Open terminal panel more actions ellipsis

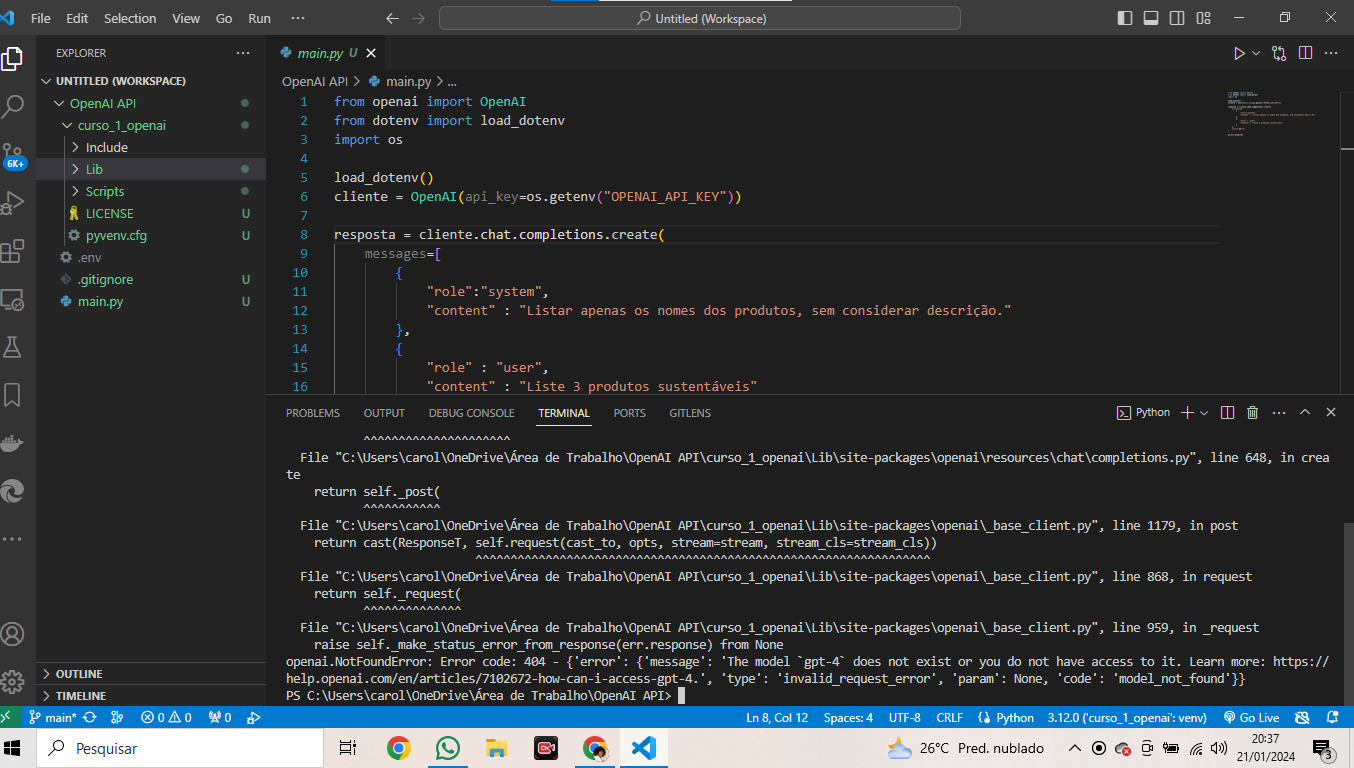click(x=1278, y=412)
